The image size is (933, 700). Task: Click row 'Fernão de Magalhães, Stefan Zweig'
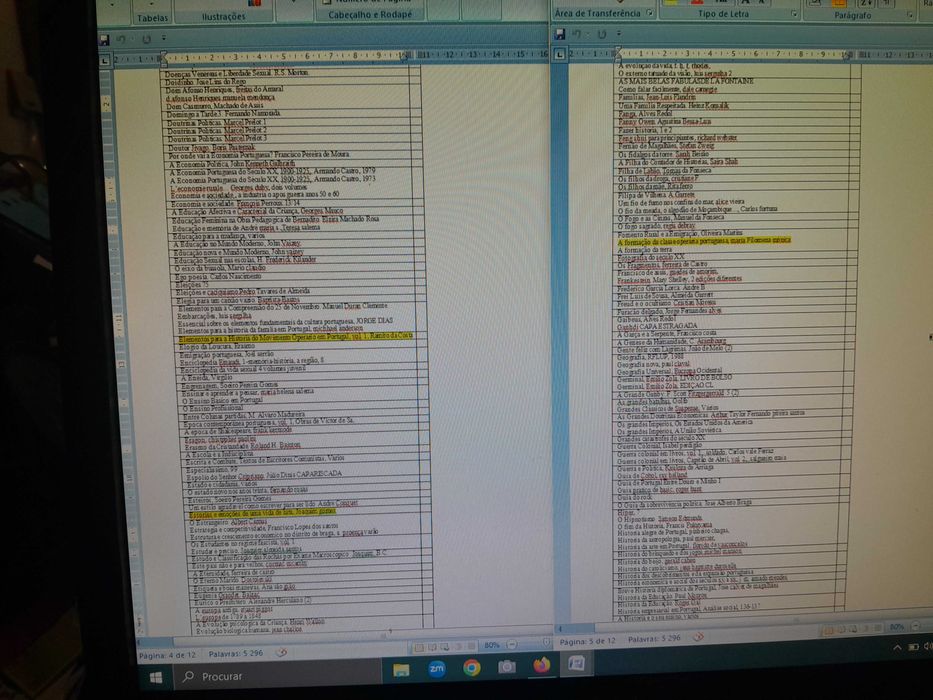pyautogui.click(x=665, y=145)
